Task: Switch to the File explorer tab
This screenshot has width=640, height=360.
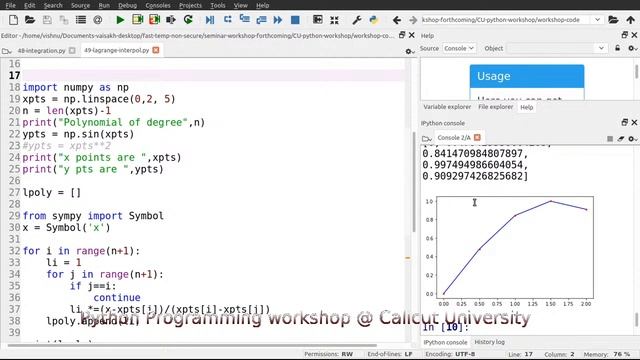Action: 495,107
